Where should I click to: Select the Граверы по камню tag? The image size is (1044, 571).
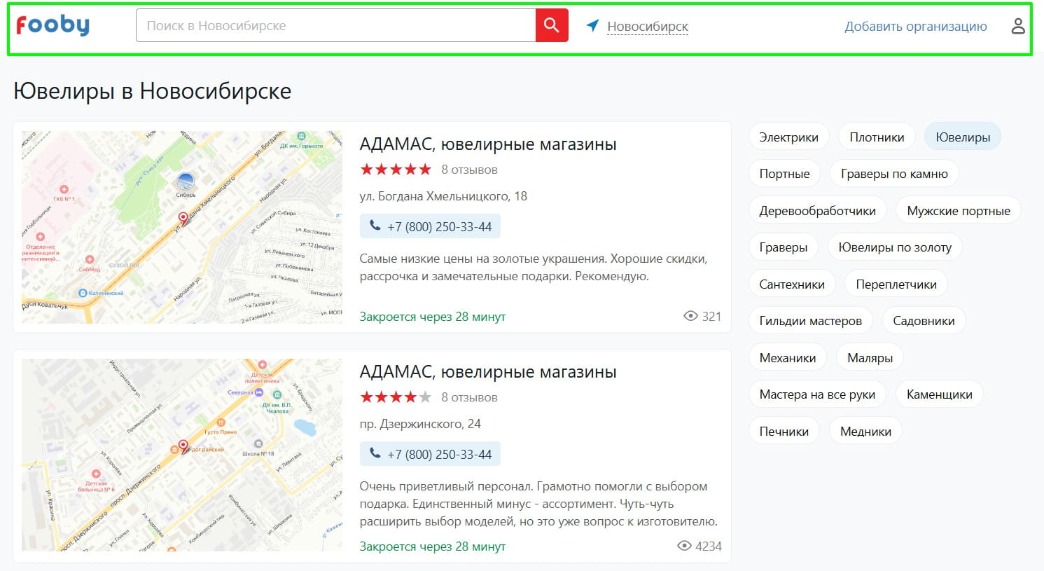coord(894,174)
